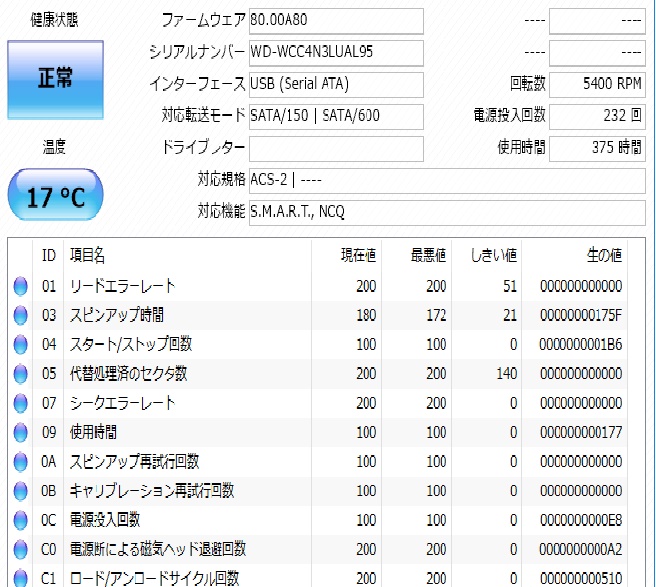Click the status orb next to シークエラーレート
Viewport: 656px width, 587px height.
click(x=21, y=404)
